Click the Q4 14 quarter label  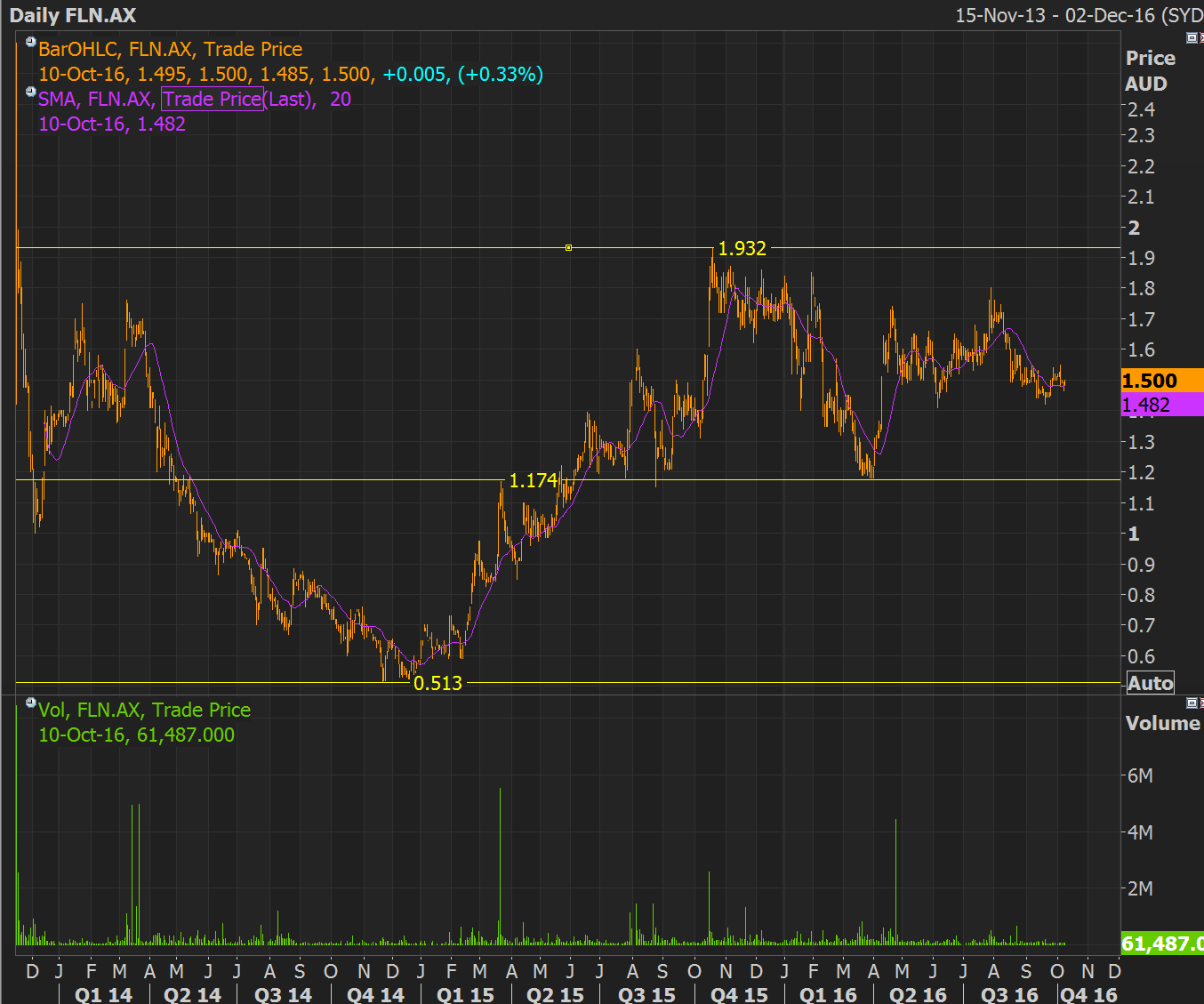point(375,994)
